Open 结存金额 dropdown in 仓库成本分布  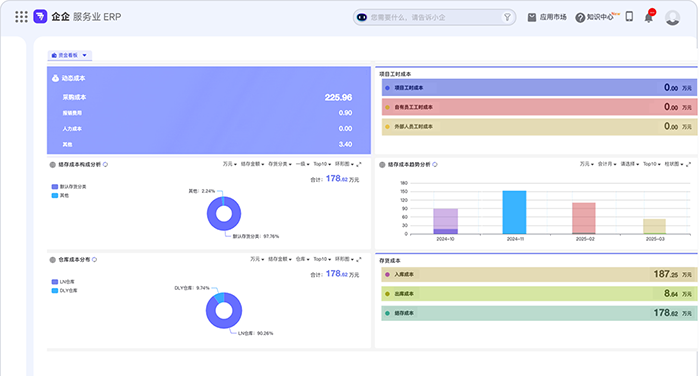point(279,259)
